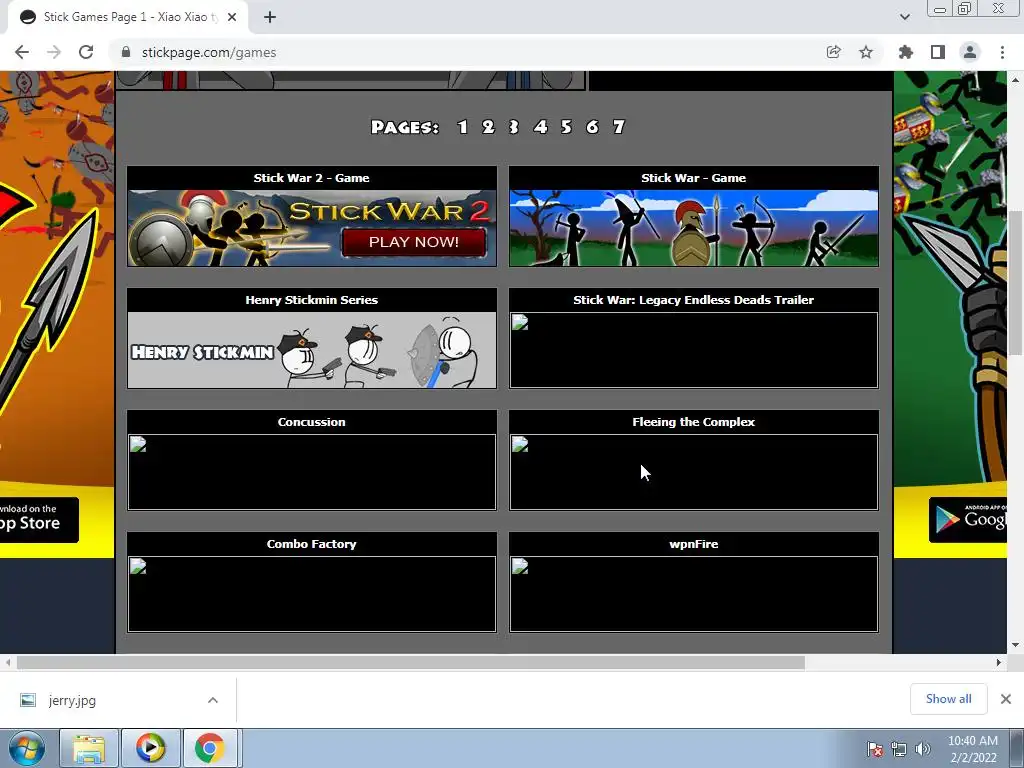1024x768 pixels.
Task: Click the vertical scrollbar down arrow
Action: (1015, 645)
